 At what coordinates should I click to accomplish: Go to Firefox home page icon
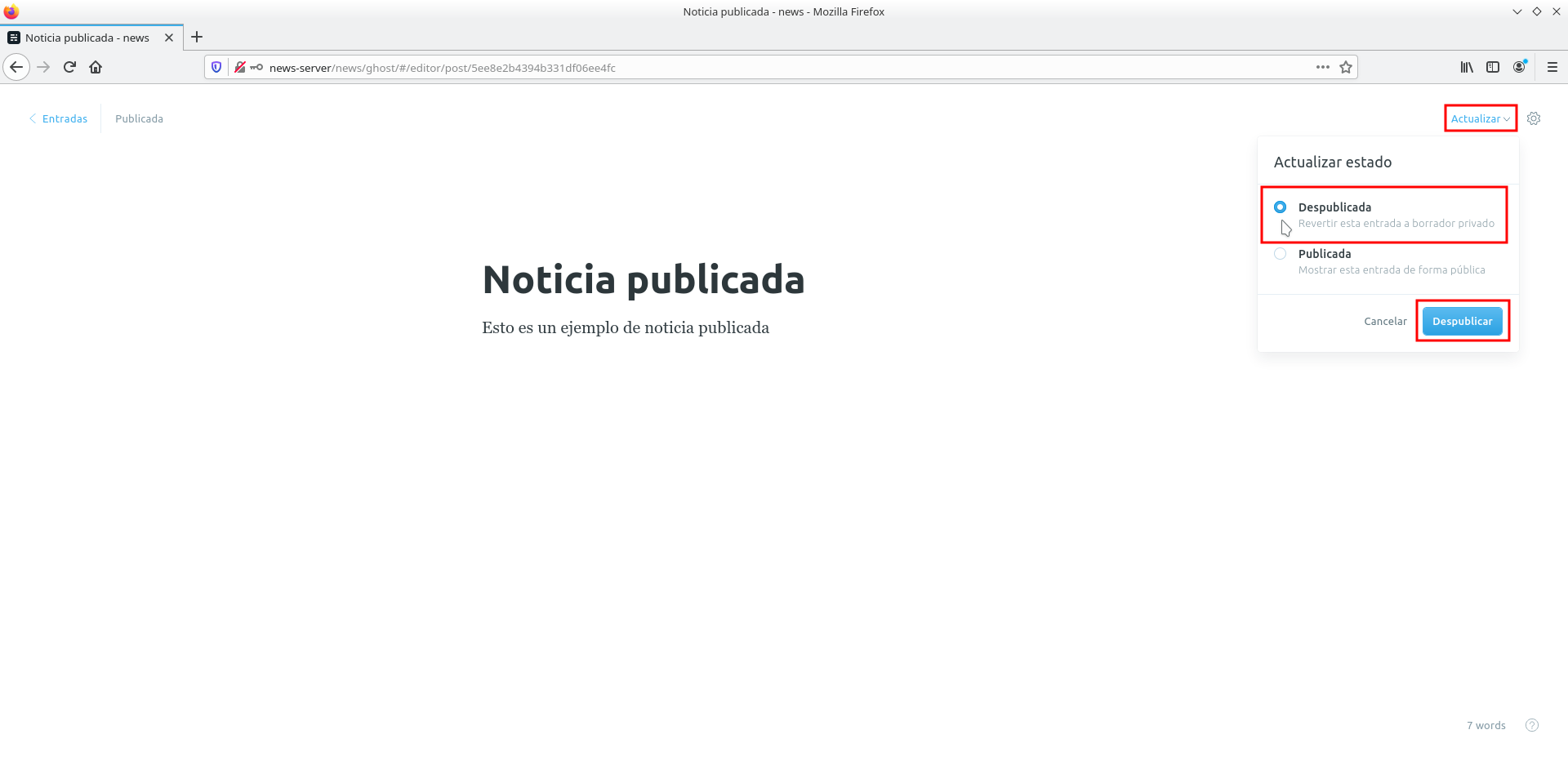(x=96, y=67)
